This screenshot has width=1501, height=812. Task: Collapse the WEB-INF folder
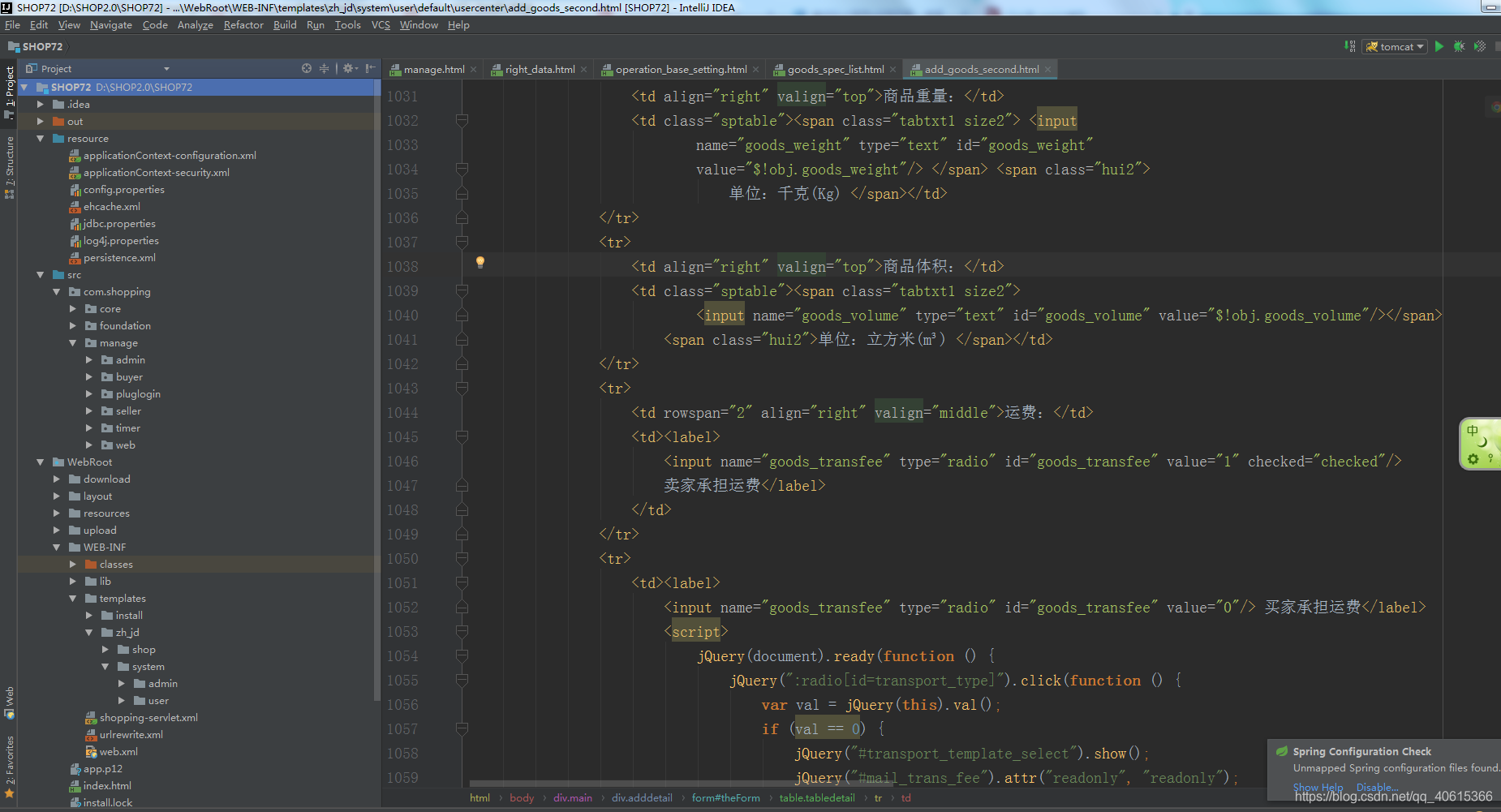click(x=57, y=547)
